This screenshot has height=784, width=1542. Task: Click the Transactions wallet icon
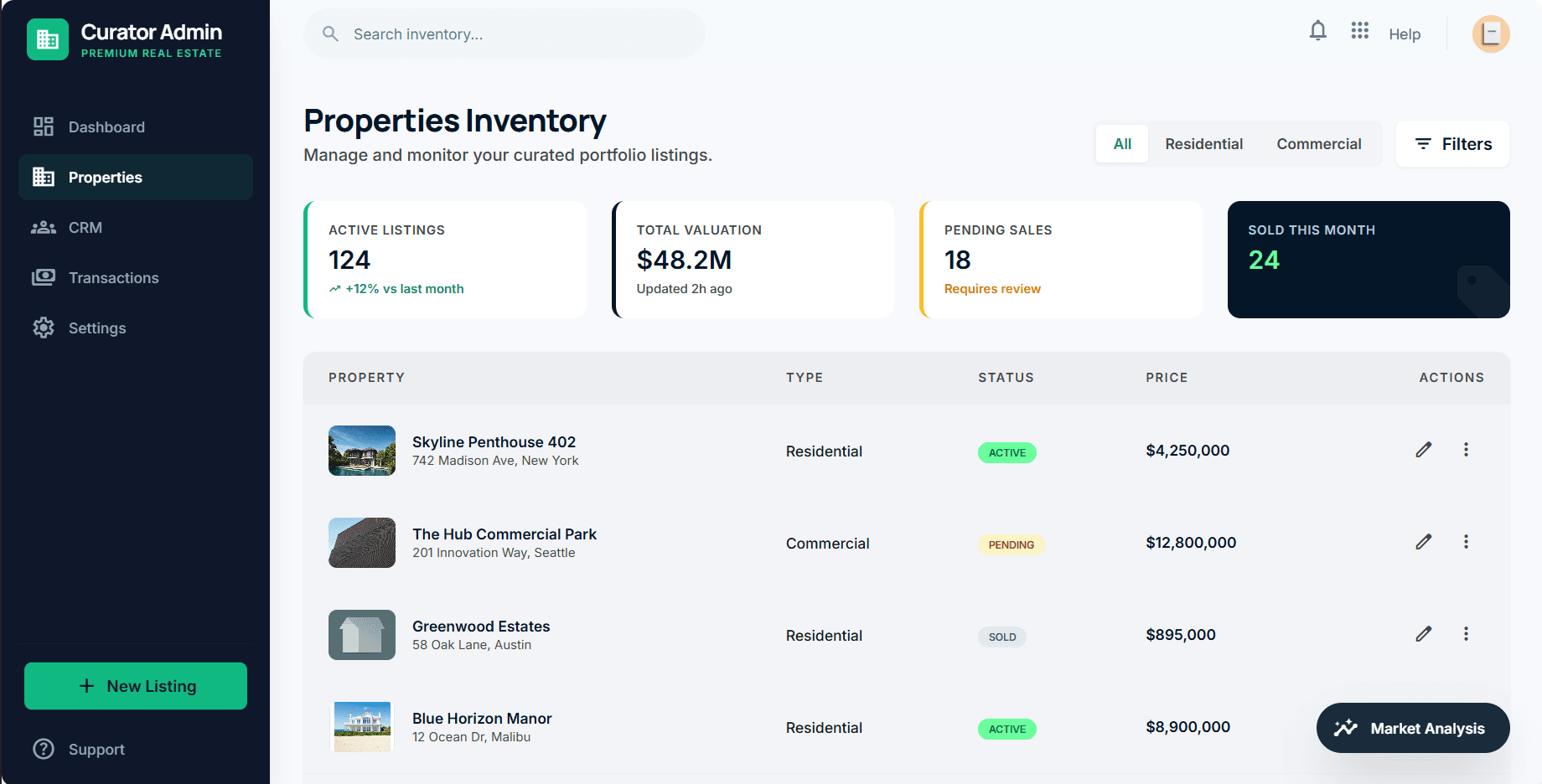pyautogui.click(x=44, y=277)
